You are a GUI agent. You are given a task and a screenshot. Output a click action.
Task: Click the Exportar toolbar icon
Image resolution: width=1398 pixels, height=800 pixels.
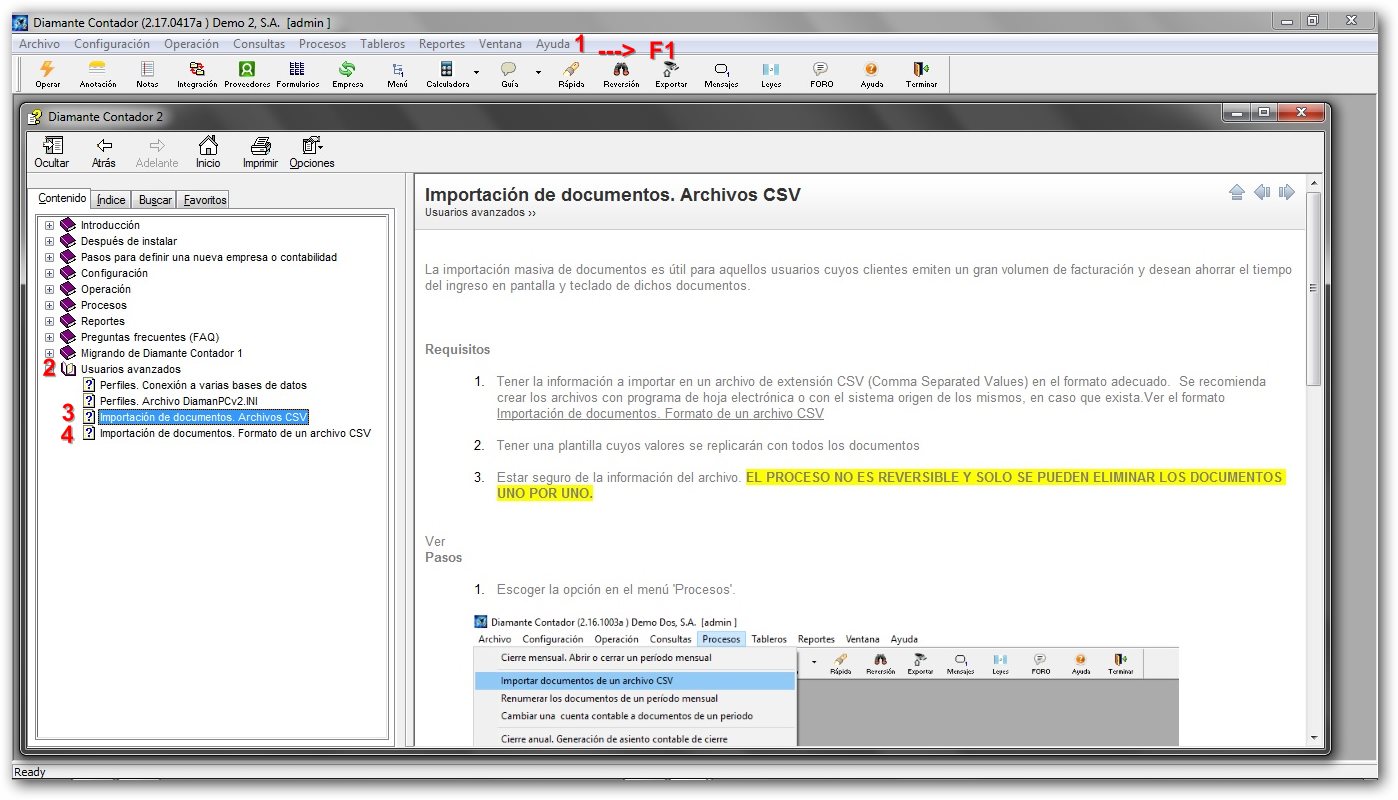coord(671,69)
